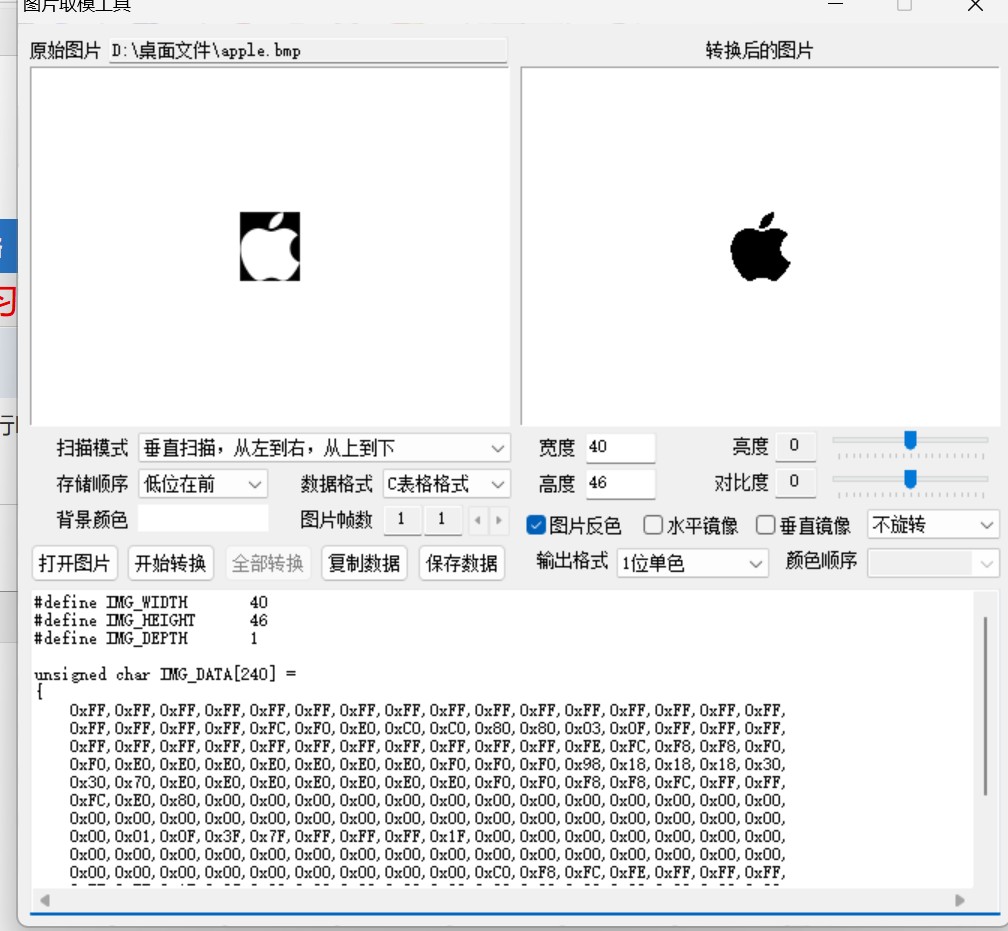Expand the 输出格式 dropdown

point(692,563)
